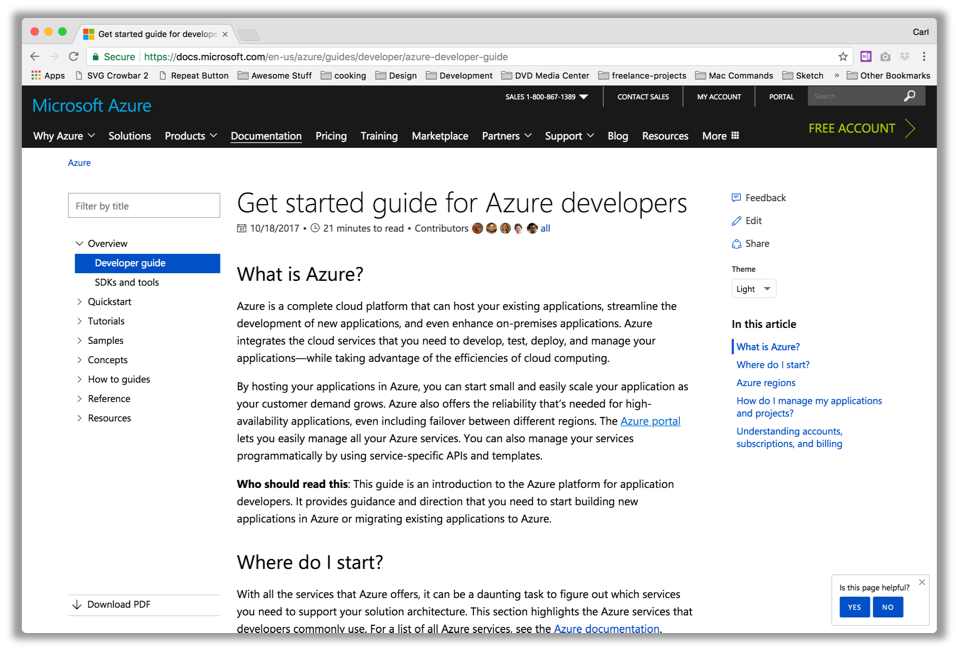
Task: Expand the Samples tree section
Action: tap(79, 341)
